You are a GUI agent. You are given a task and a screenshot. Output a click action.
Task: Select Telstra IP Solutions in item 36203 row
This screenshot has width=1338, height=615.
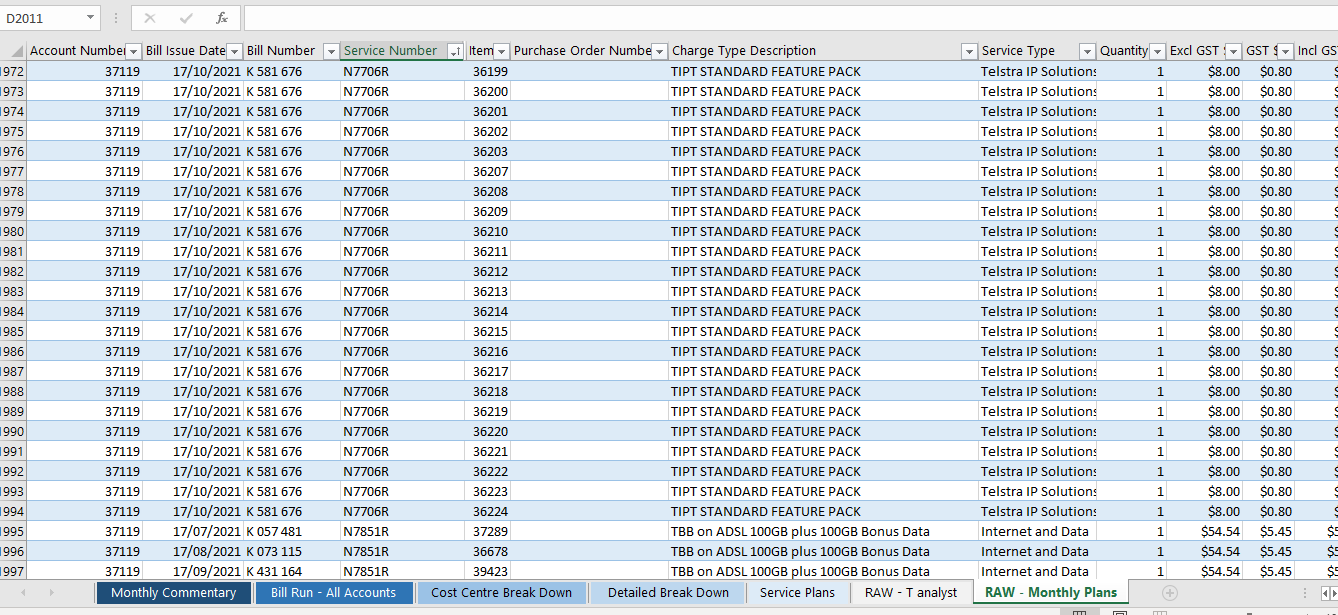coord(1038,151)
